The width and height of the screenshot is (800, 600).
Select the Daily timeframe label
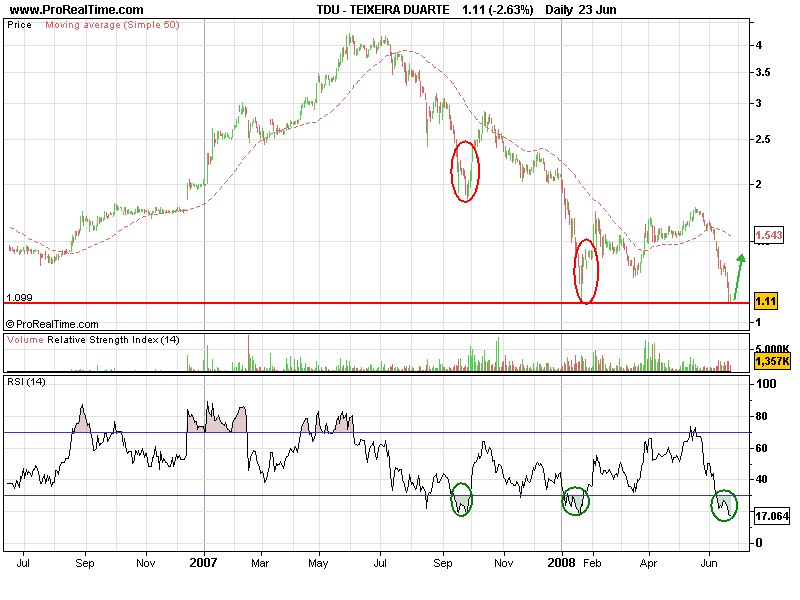[559, 10]
